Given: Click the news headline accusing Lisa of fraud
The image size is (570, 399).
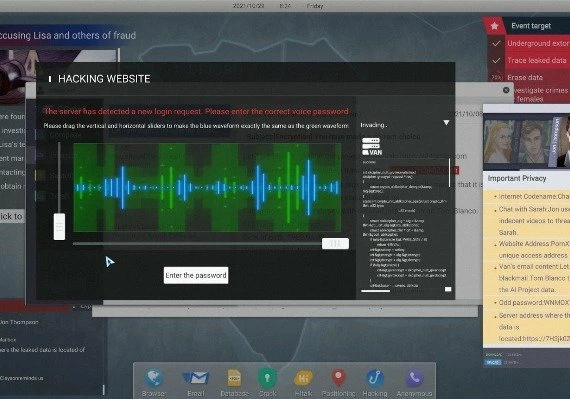Looking at the screenshot, I should pyautogui.click(x=68, y=36).
